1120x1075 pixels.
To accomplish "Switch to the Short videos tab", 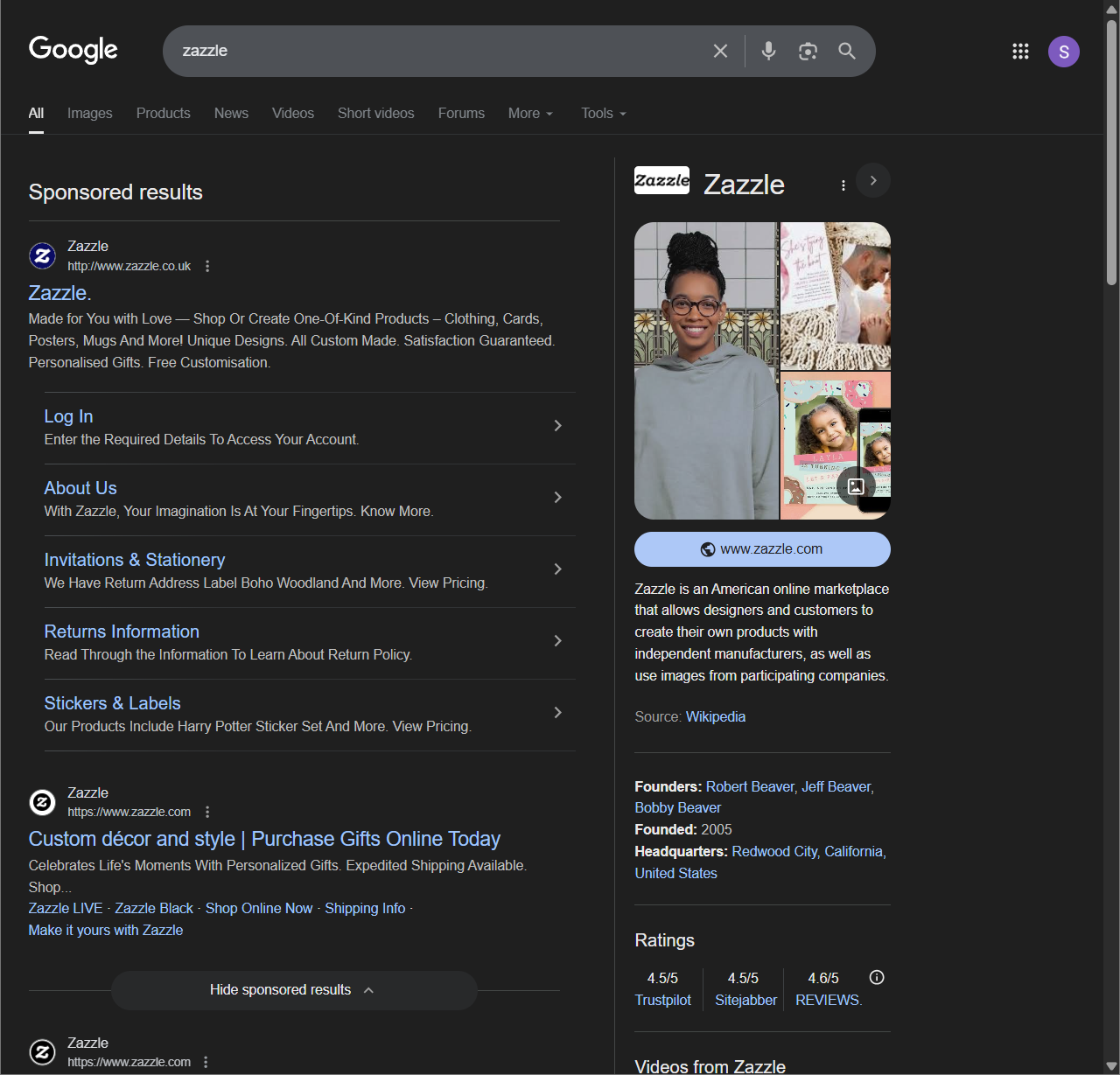I will click(376, 114).
